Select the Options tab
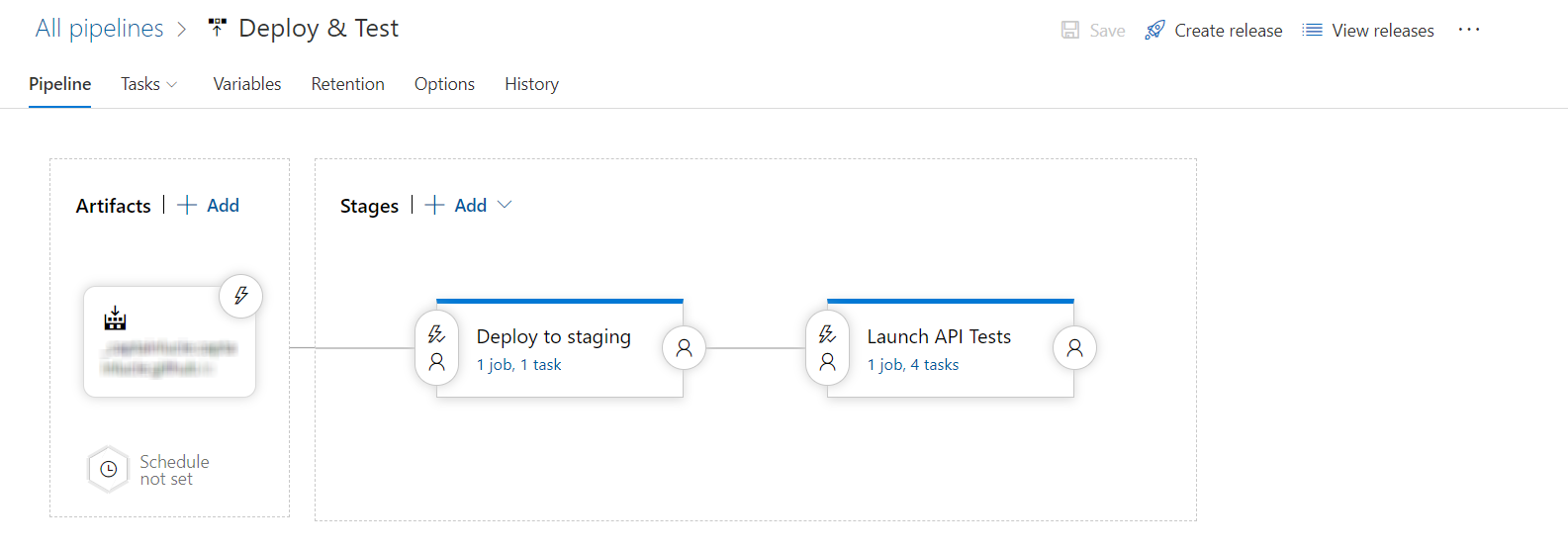 (x=444, y=84)
